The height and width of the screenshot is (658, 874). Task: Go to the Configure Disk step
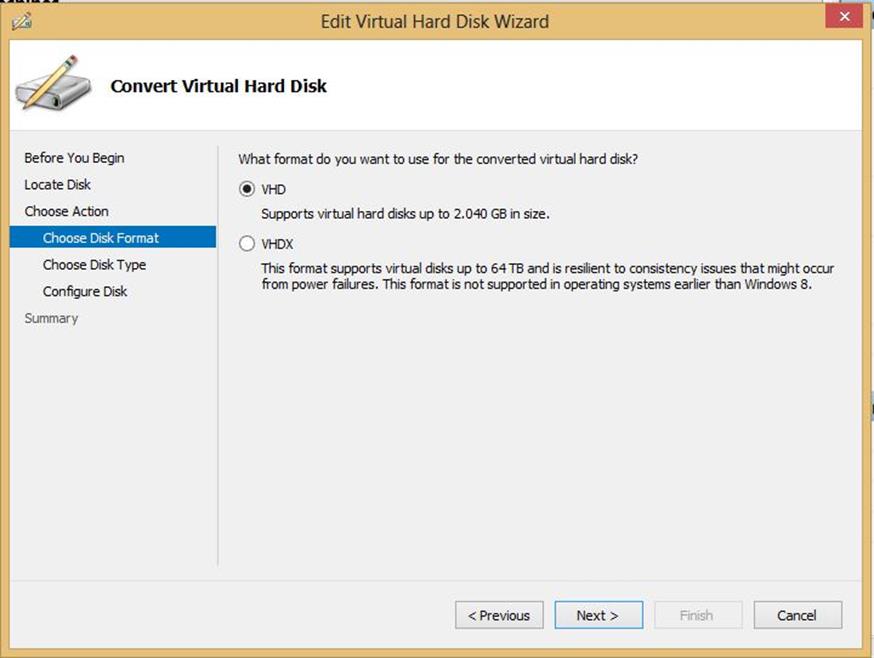(85, 291)
